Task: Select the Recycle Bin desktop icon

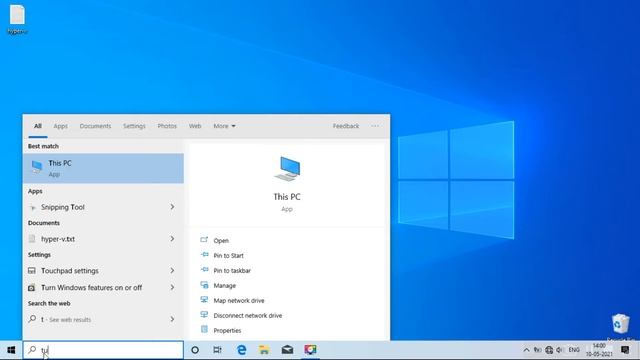Action: [x=620, y=327]
